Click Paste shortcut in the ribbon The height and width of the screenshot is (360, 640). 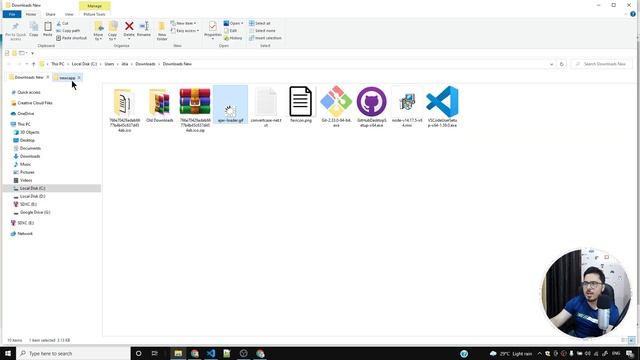pos(71,38)
